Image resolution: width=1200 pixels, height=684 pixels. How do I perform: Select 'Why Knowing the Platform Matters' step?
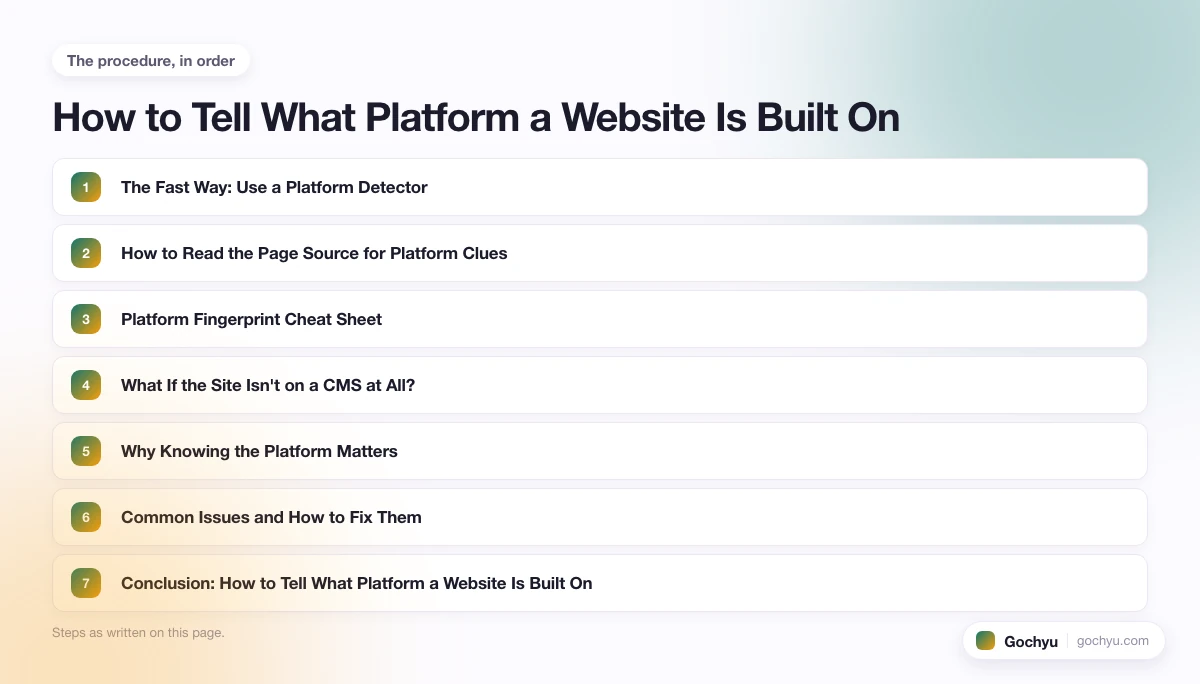259,451
